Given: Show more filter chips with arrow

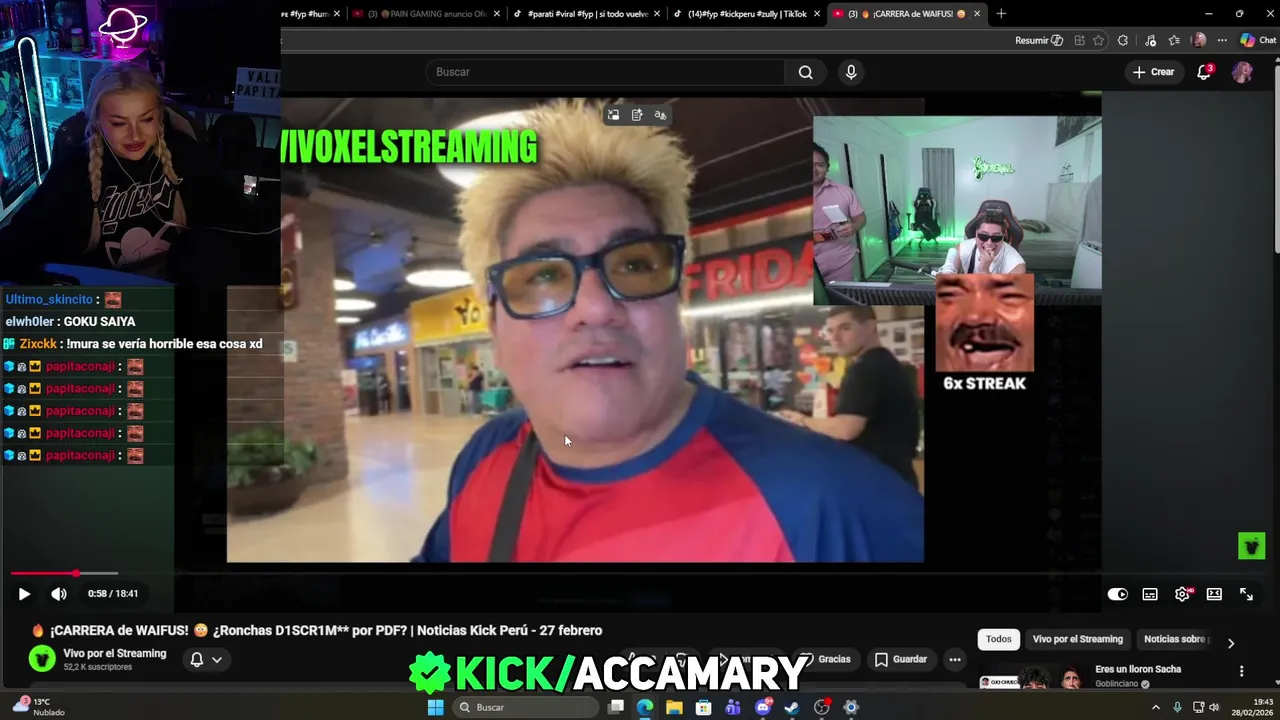Looking at the screenshot, I should tap(1231, 643).
